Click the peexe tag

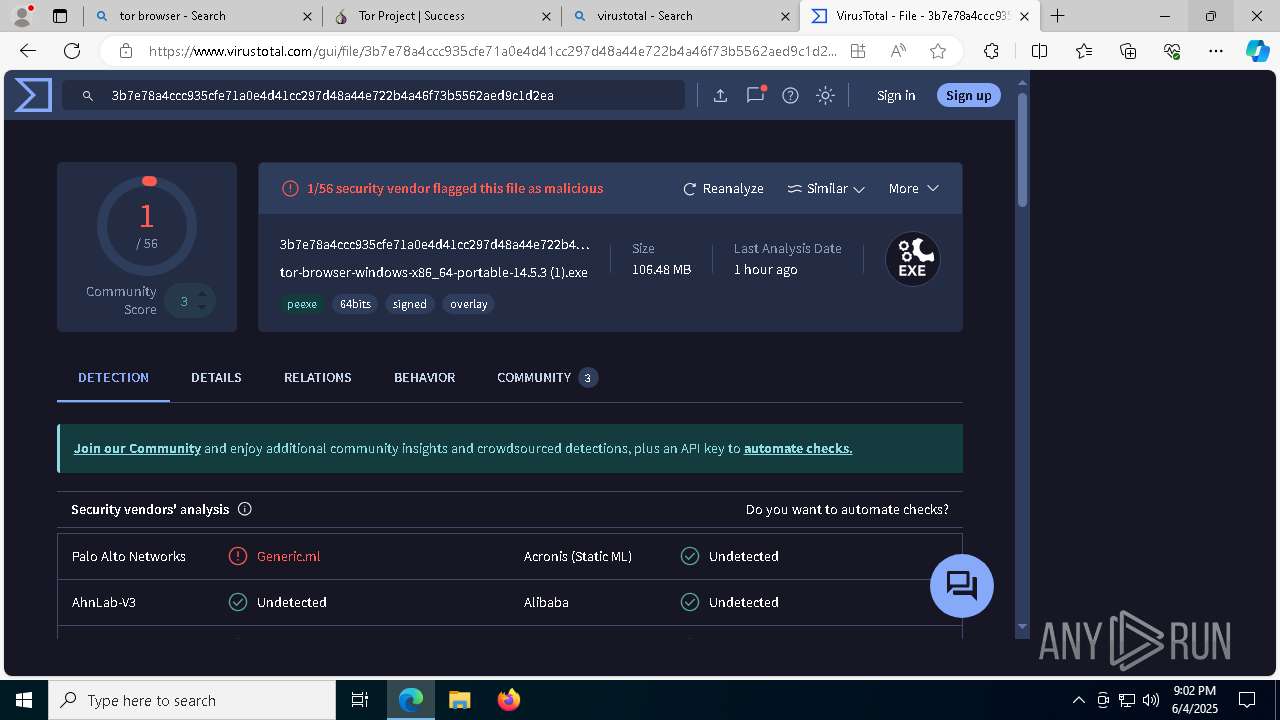[302, 304]
